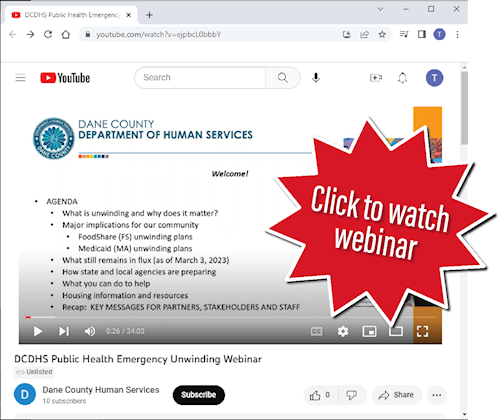Screen dimensions: 500x420
Task: Open the Chrome profile avatar T
Action: [439, 34]
